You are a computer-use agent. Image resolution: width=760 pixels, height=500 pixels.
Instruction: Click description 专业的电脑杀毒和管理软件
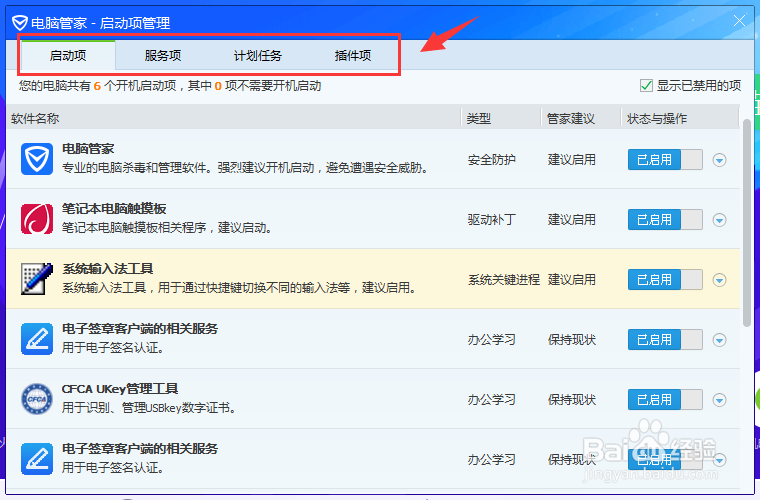tap(245, 168)
